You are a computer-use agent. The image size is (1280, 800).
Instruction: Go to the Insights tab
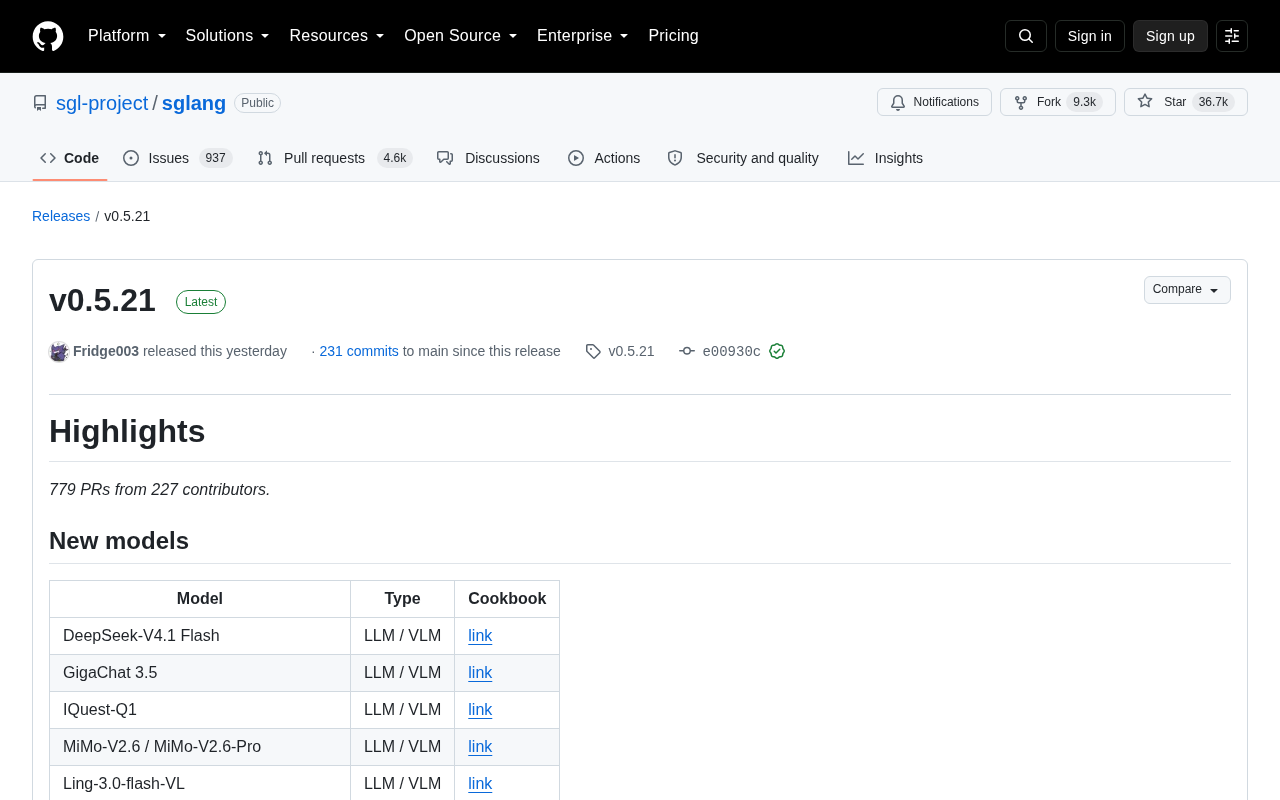click(x=885, y=158)
